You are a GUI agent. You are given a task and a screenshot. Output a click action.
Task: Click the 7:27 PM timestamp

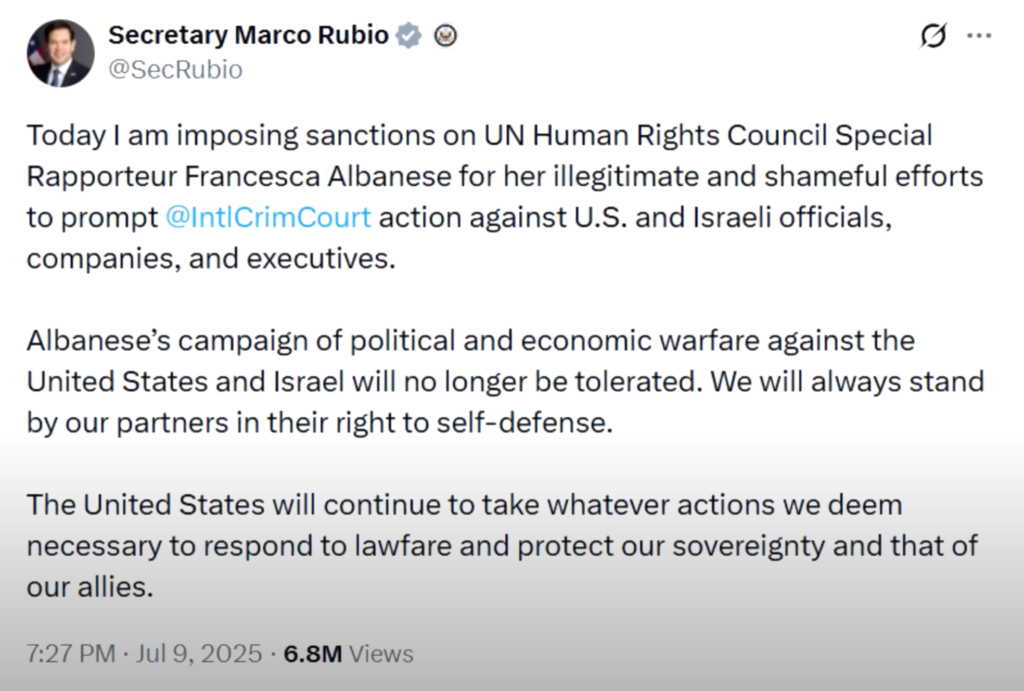72,654
